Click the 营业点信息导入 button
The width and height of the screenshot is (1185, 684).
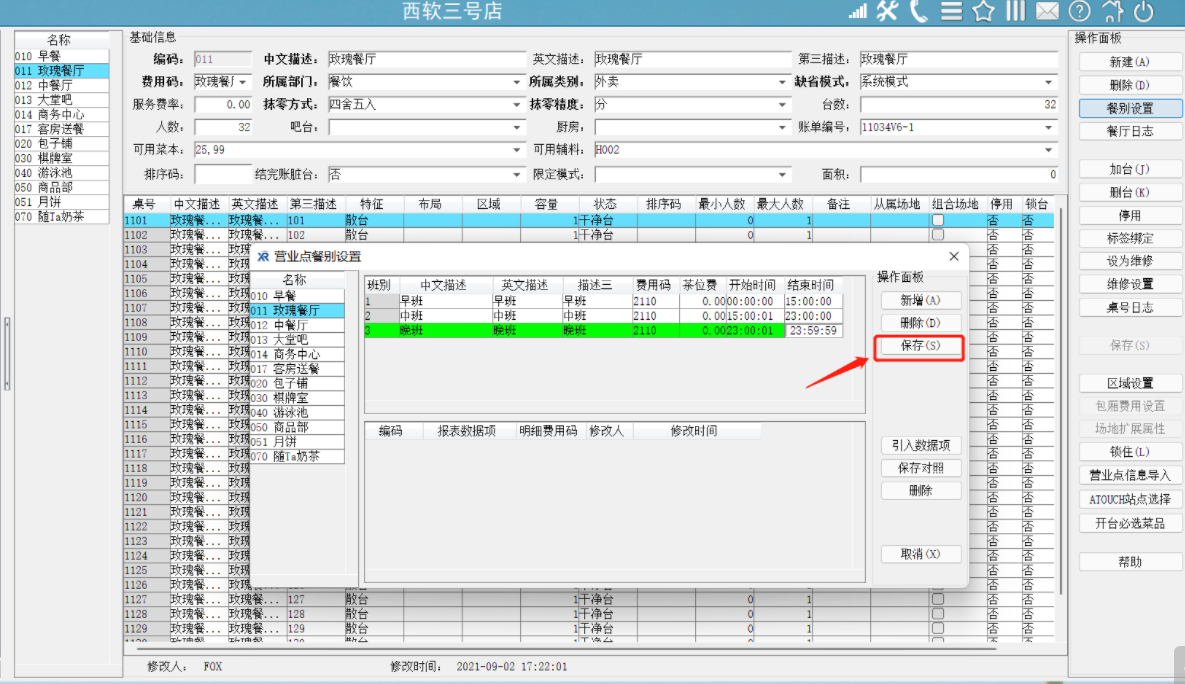(x=1129, y=475)
